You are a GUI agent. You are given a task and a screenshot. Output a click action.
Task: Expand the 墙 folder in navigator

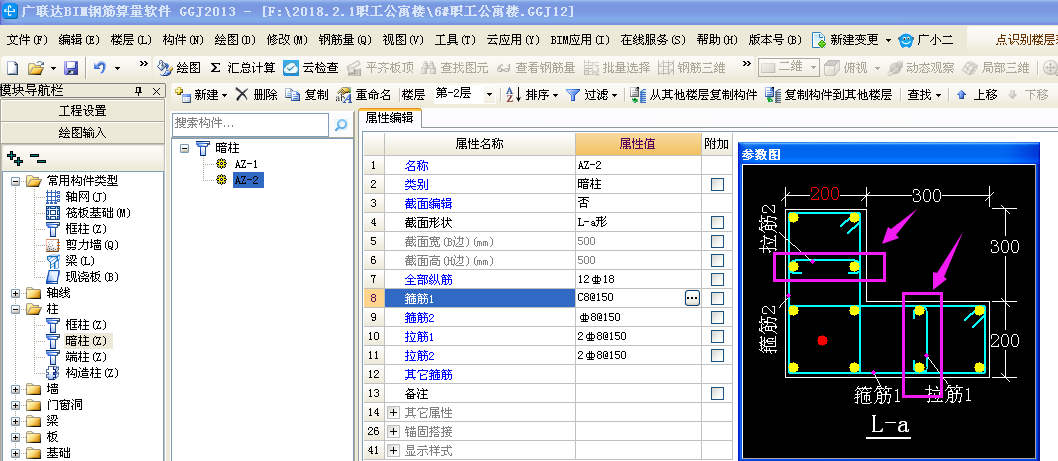(x=16, y=389)
